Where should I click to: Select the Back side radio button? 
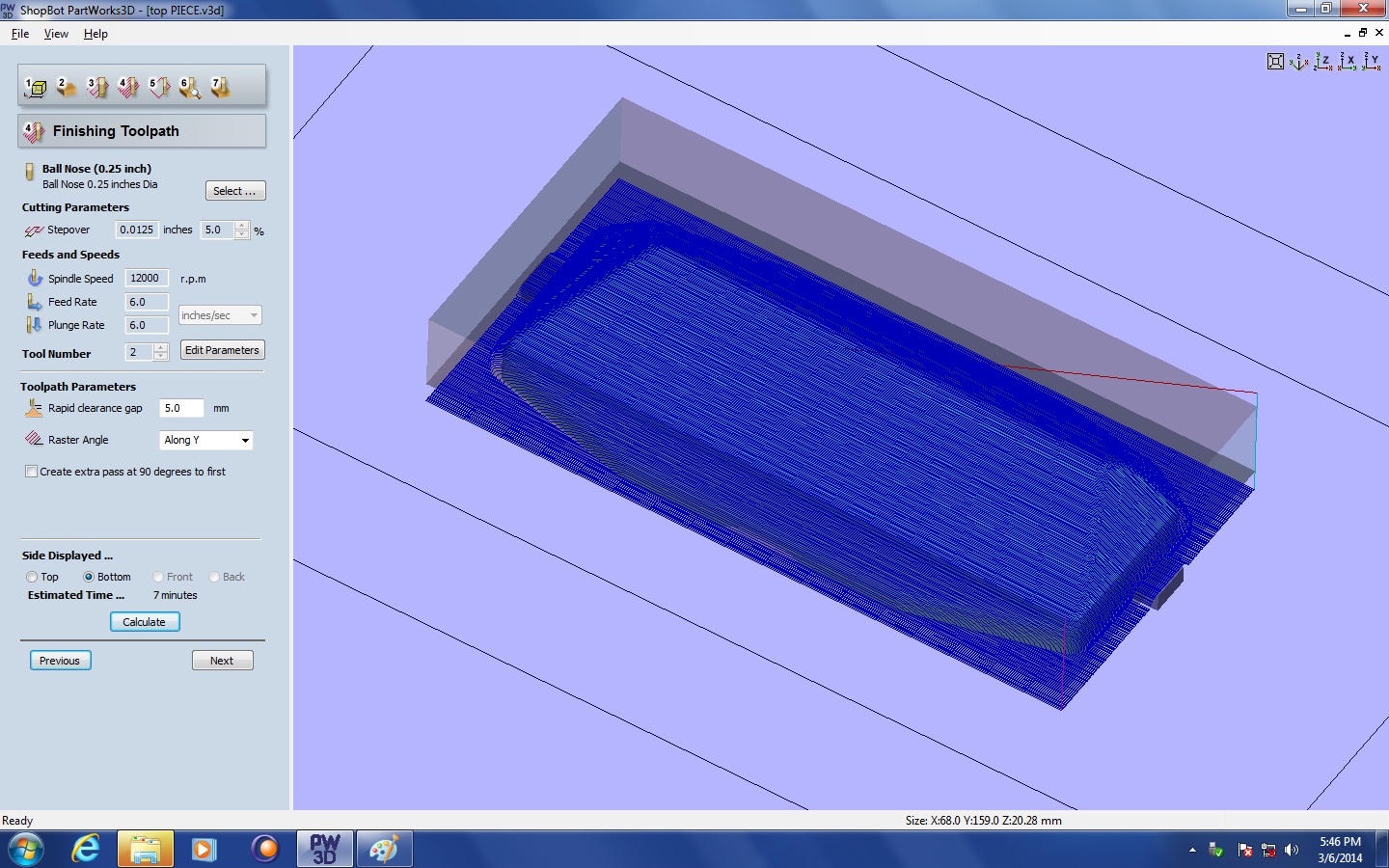pos(214,577)
